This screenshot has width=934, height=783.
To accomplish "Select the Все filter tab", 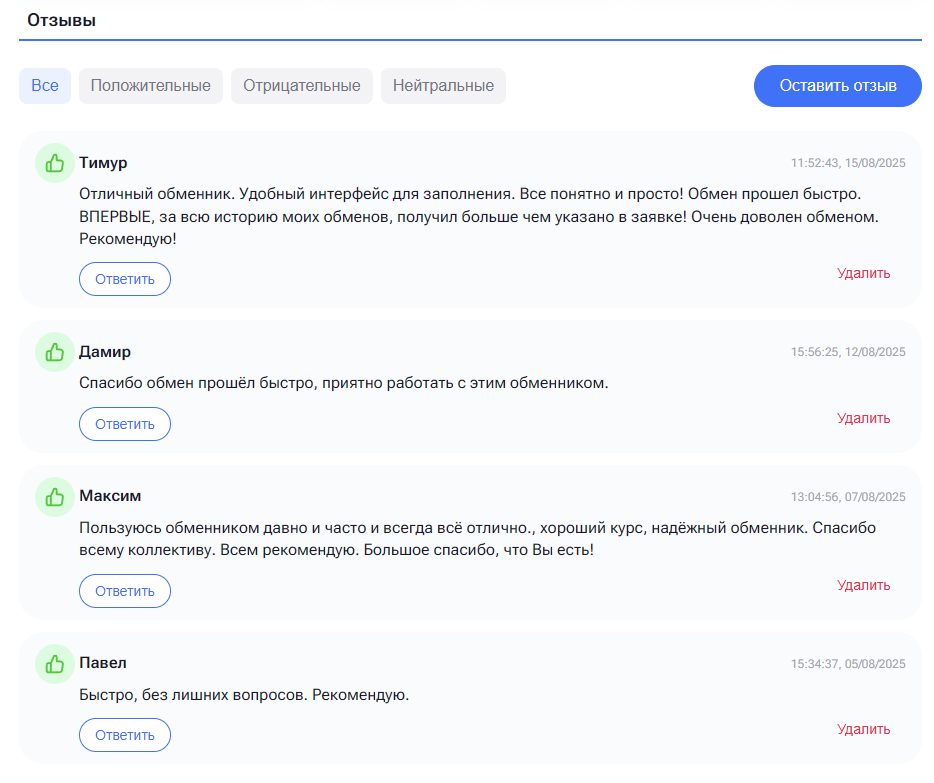I will click(x=45, y=86).
